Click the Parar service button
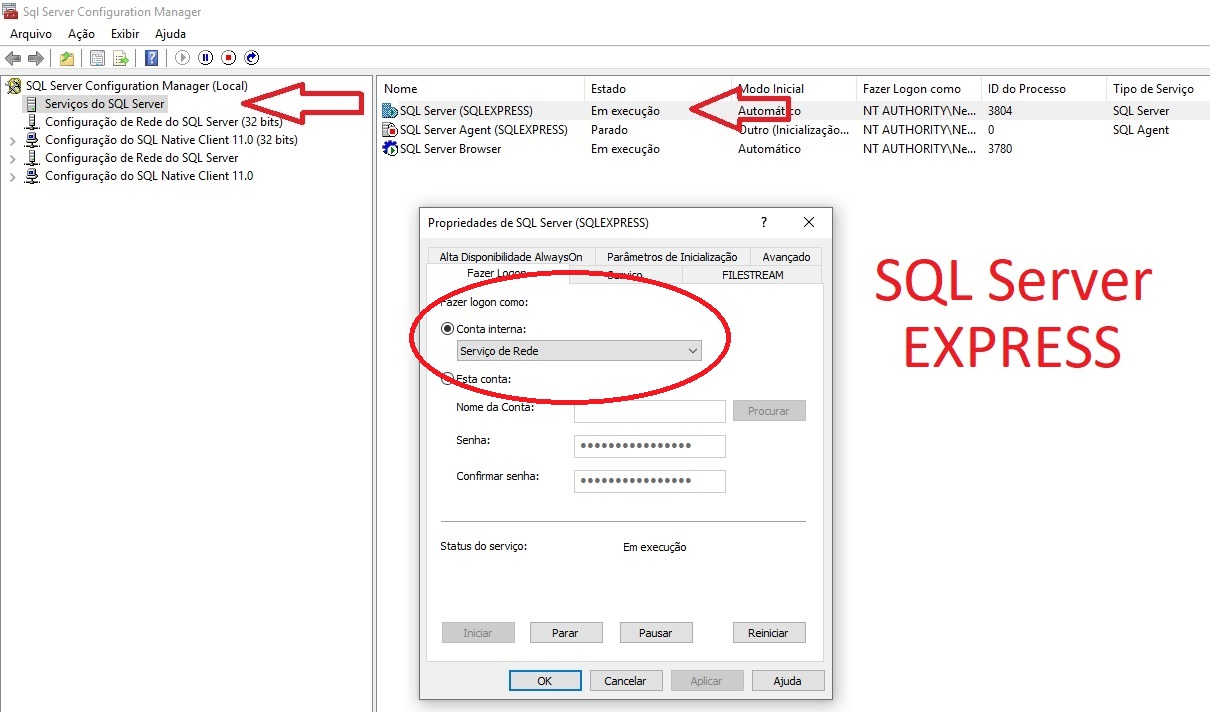The height and width of the screenshot is (712, 1210). tap(565, 632)
